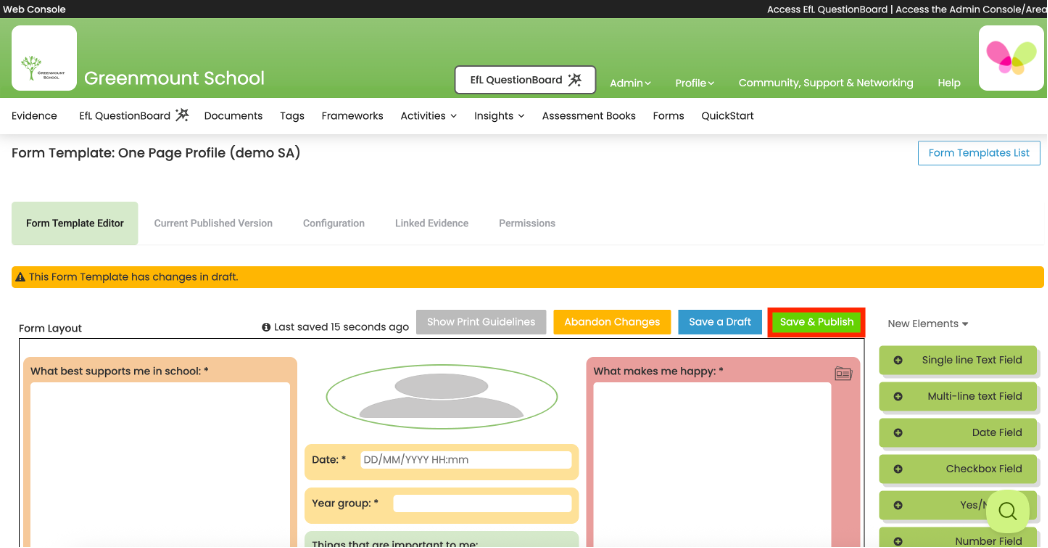Screen dimensions: 1048x548
Task: Open the Linked Evidence tab
Action: [432, 223]
